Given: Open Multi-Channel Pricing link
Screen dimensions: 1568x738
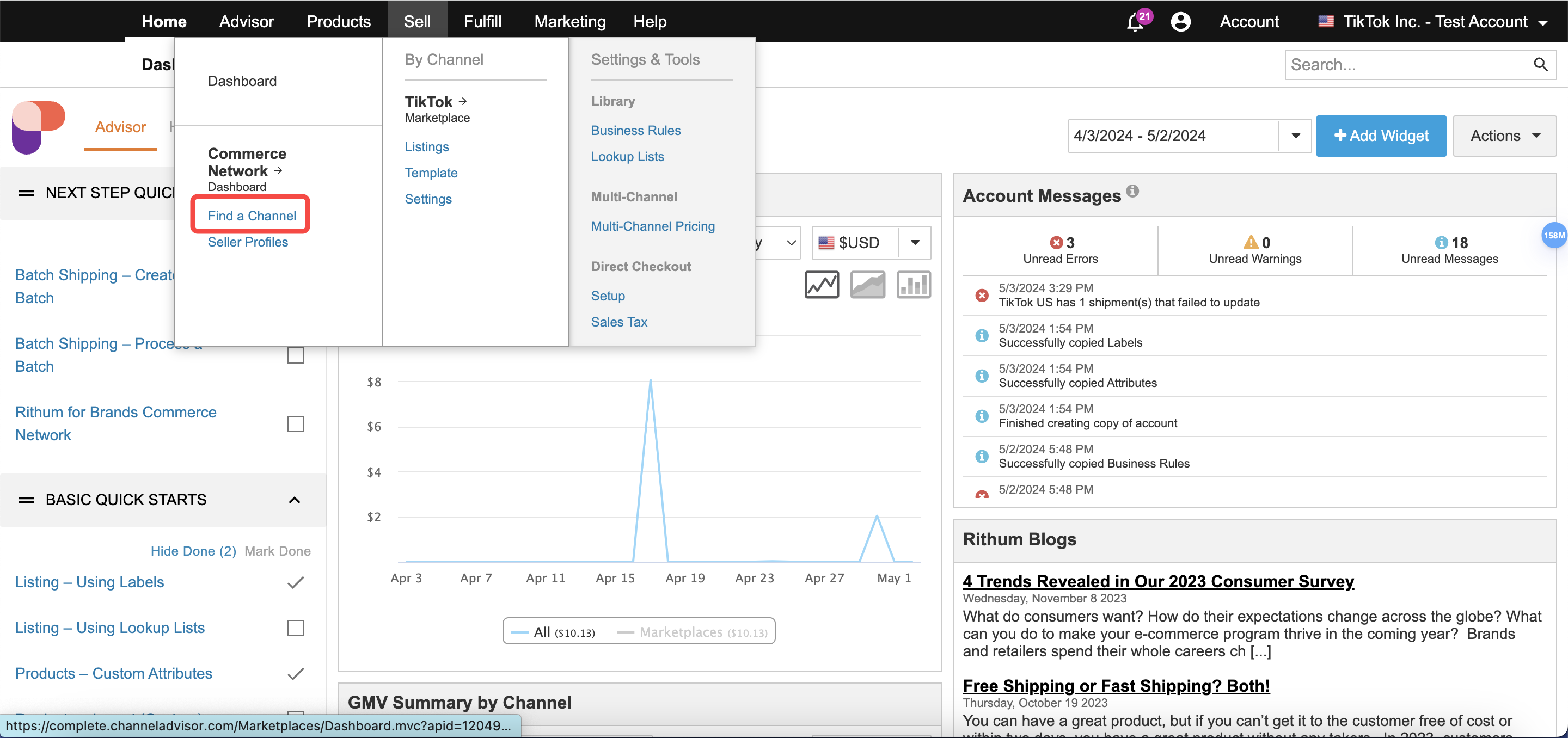Looking at the screenshot, I should click(653, 226).
